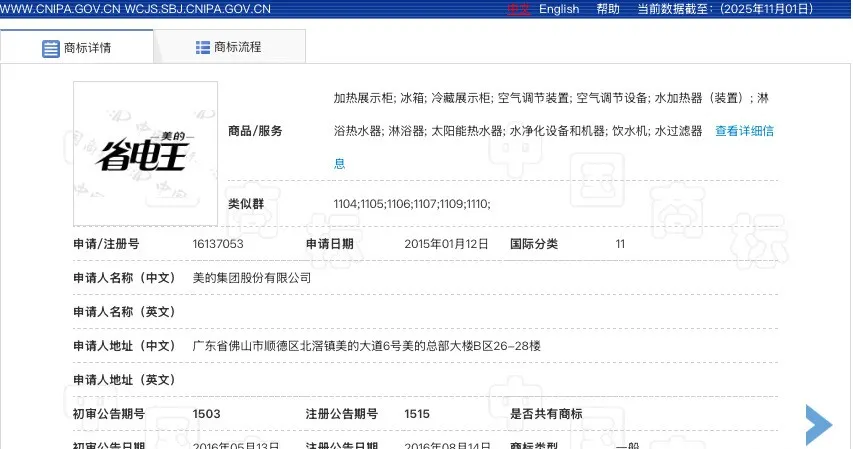Click the 省电王 trademark image

pos(145,153)
